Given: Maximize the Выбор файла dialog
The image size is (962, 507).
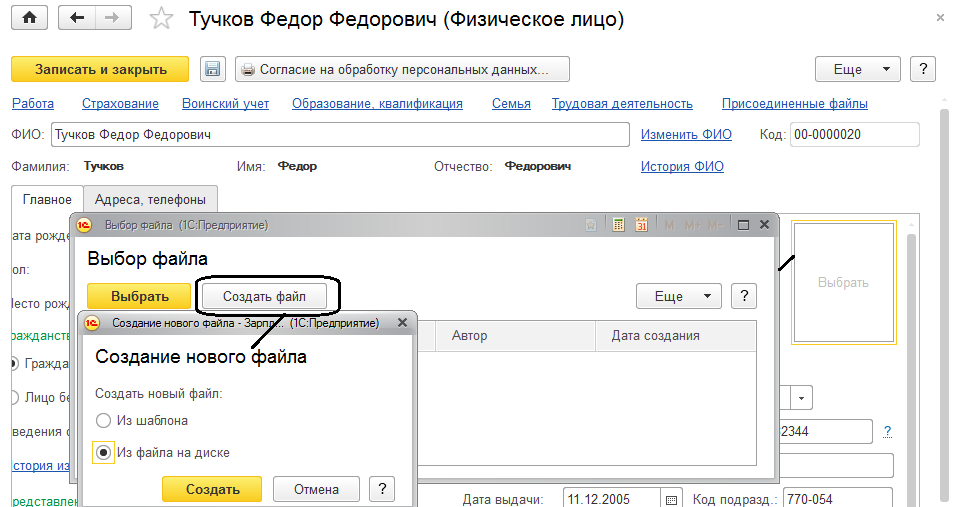Looking at the screenshot, I should [743, 225].
